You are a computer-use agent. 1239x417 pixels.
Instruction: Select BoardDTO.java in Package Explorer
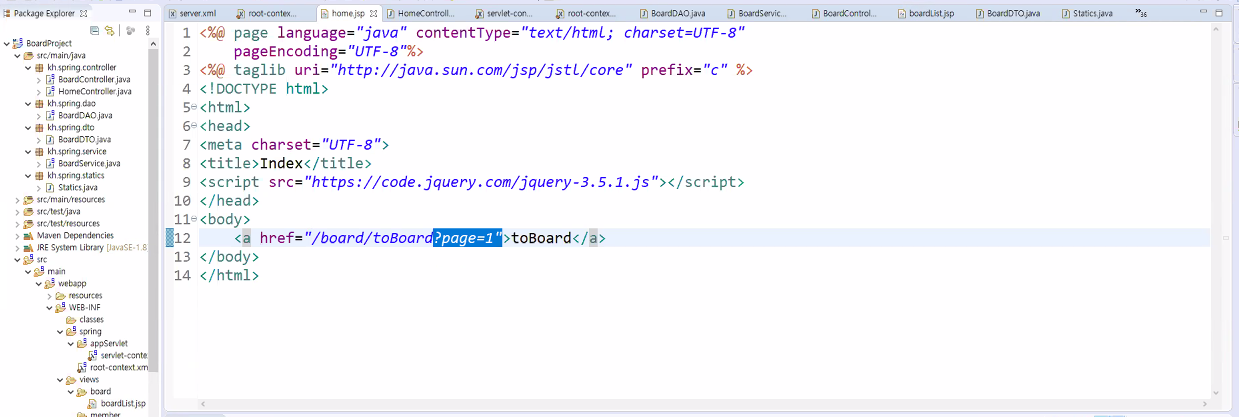(x=84, y=139)
